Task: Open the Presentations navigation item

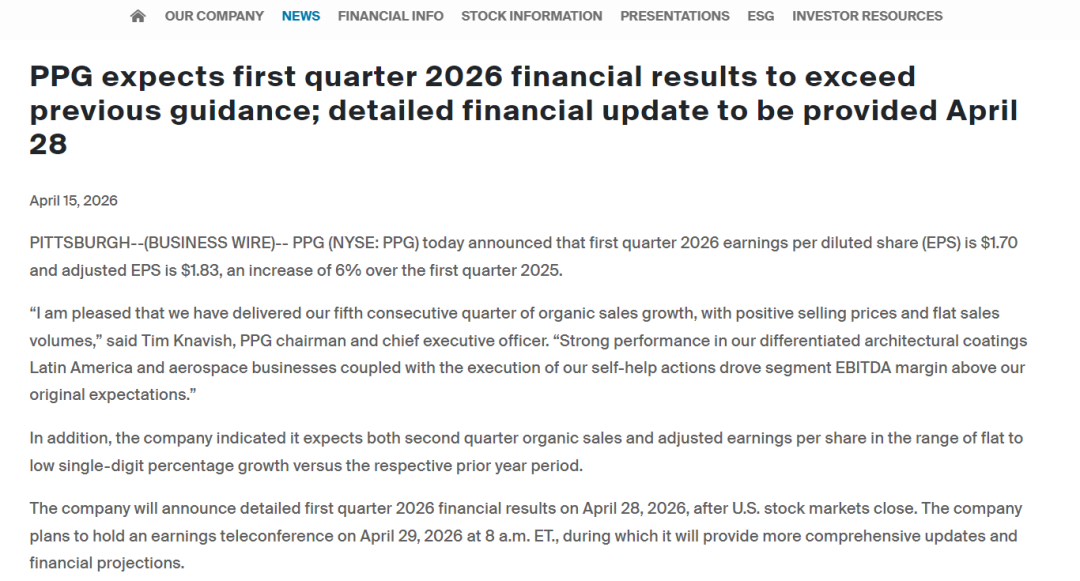Action: pyautogui.click(x=674, y=16)
